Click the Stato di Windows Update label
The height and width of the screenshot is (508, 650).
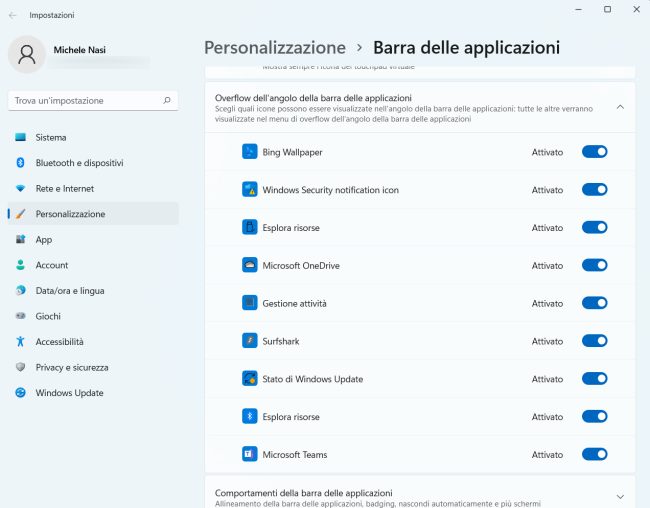(313, 379)
